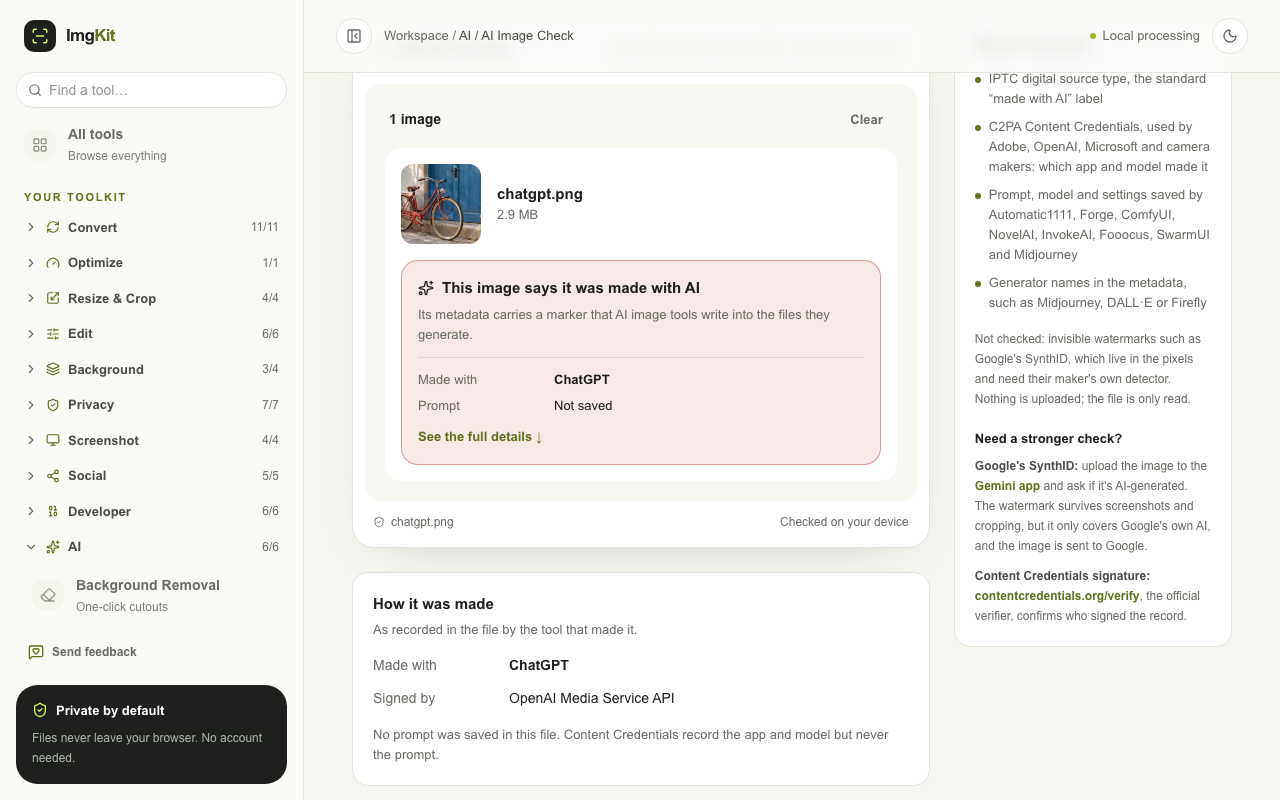
Task: Open the All tools label
Action: (x=95, y=134)
